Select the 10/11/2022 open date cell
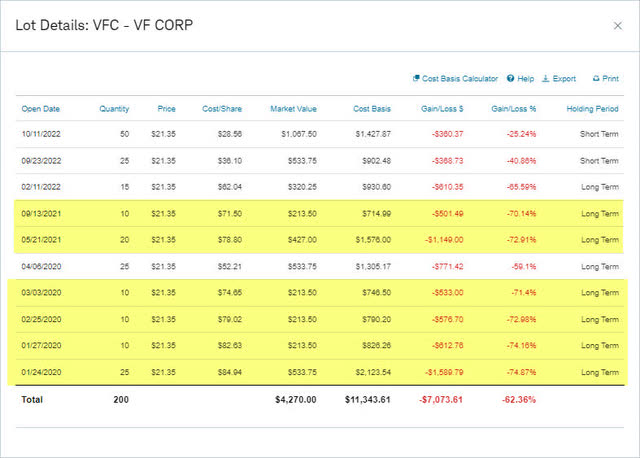640x458 pixels. point(41,134)
